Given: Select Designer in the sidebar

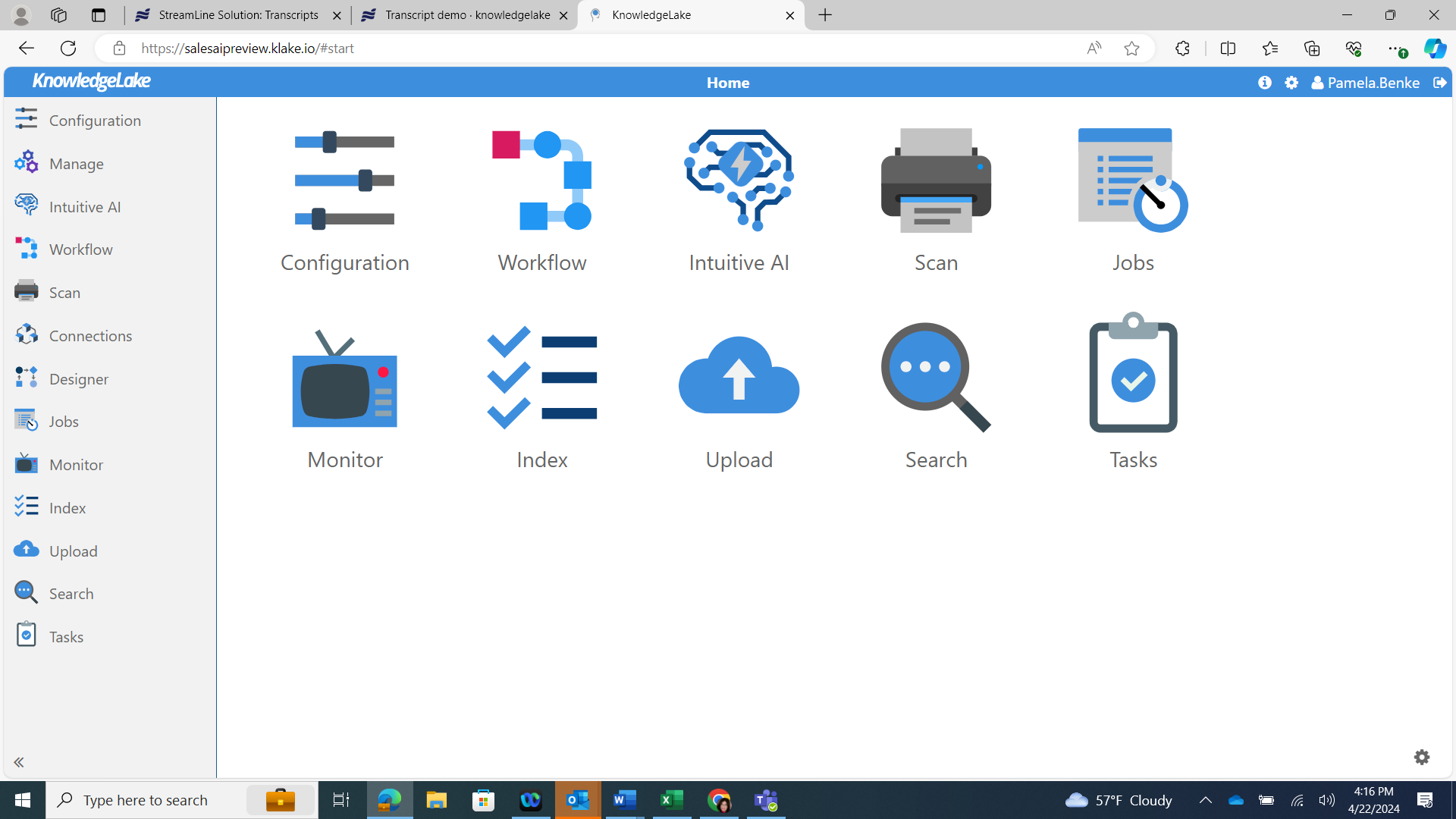Looking at the screenshot, I should (78, 379).
